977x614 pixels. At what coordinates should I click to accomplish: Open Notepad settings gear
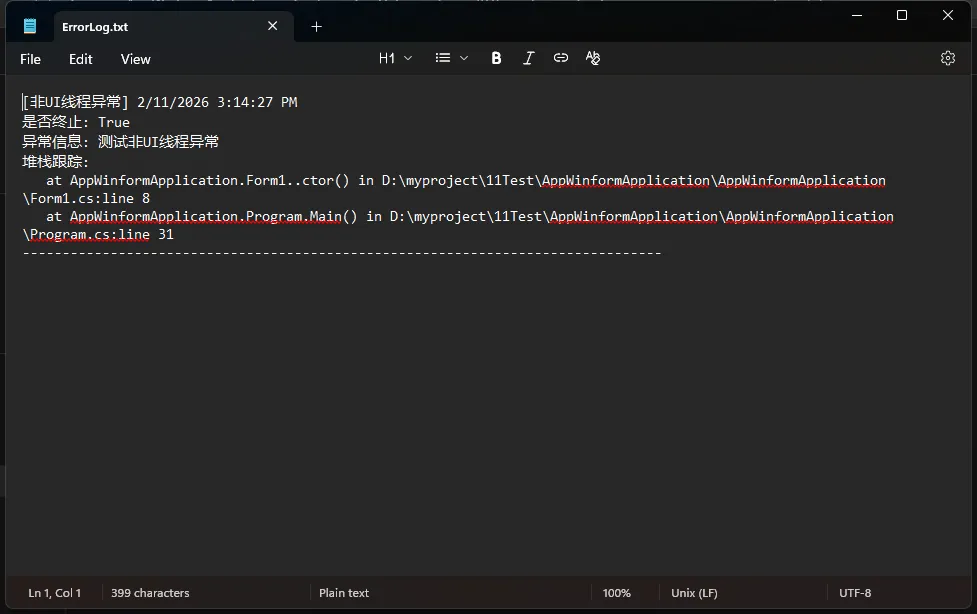click(948, 58)
